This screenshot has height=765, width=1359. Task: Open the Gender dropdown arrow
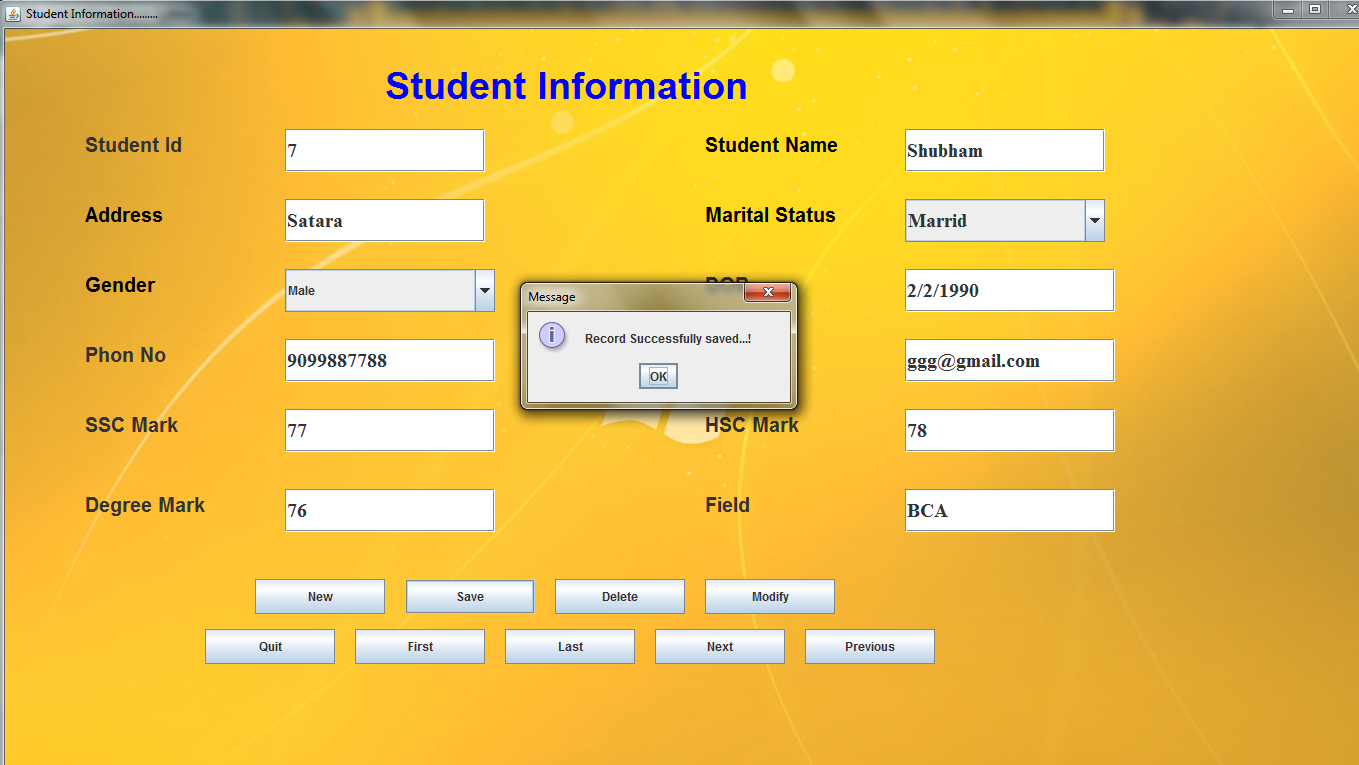pos(484,290)
